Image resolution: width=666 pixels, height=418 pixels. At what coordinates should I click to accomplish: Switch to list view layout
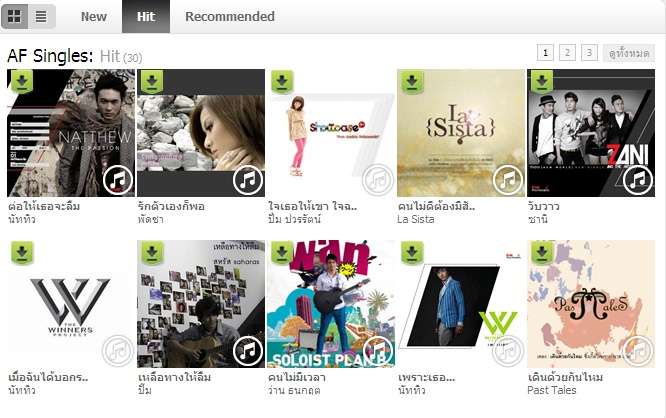(41, 17)
